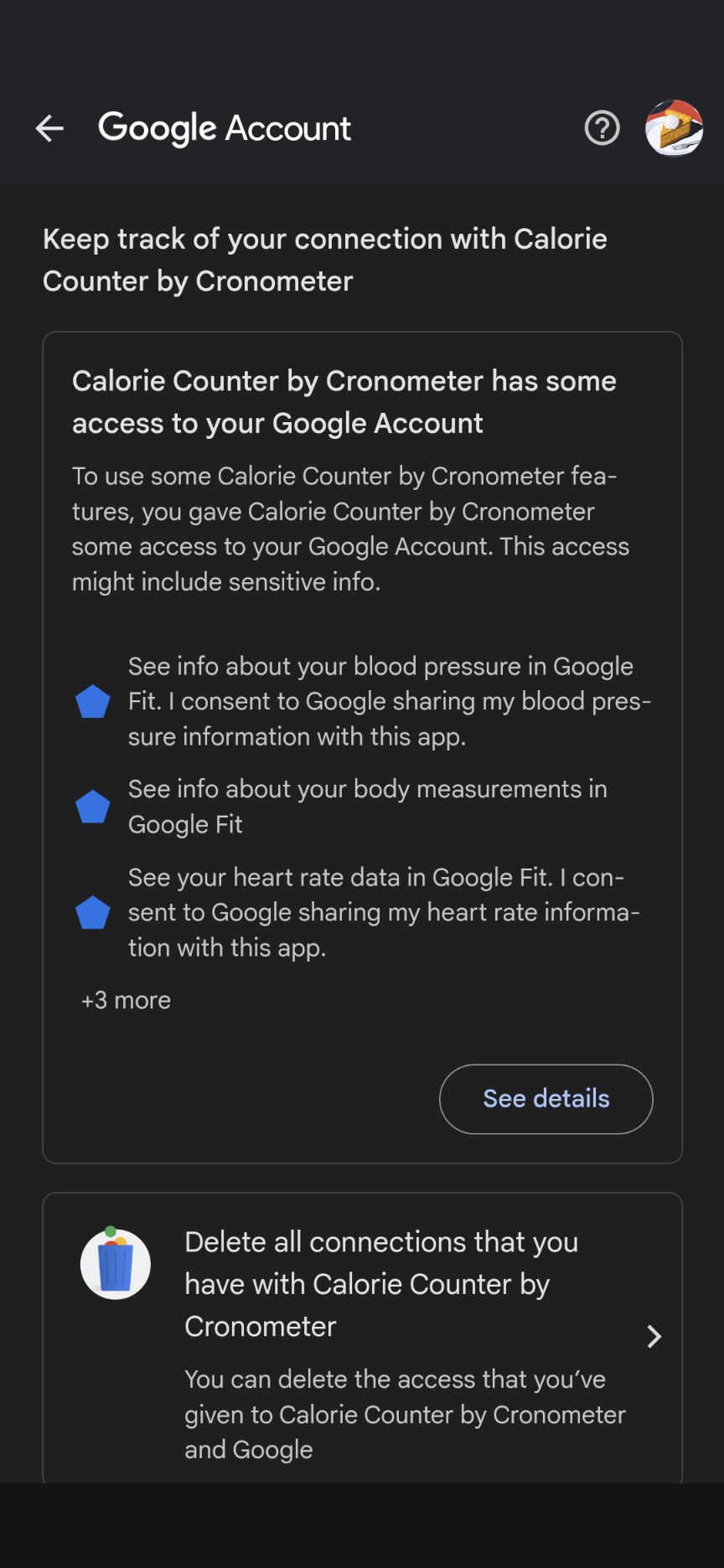Select the blood pressure permission text

click(390, 702)
